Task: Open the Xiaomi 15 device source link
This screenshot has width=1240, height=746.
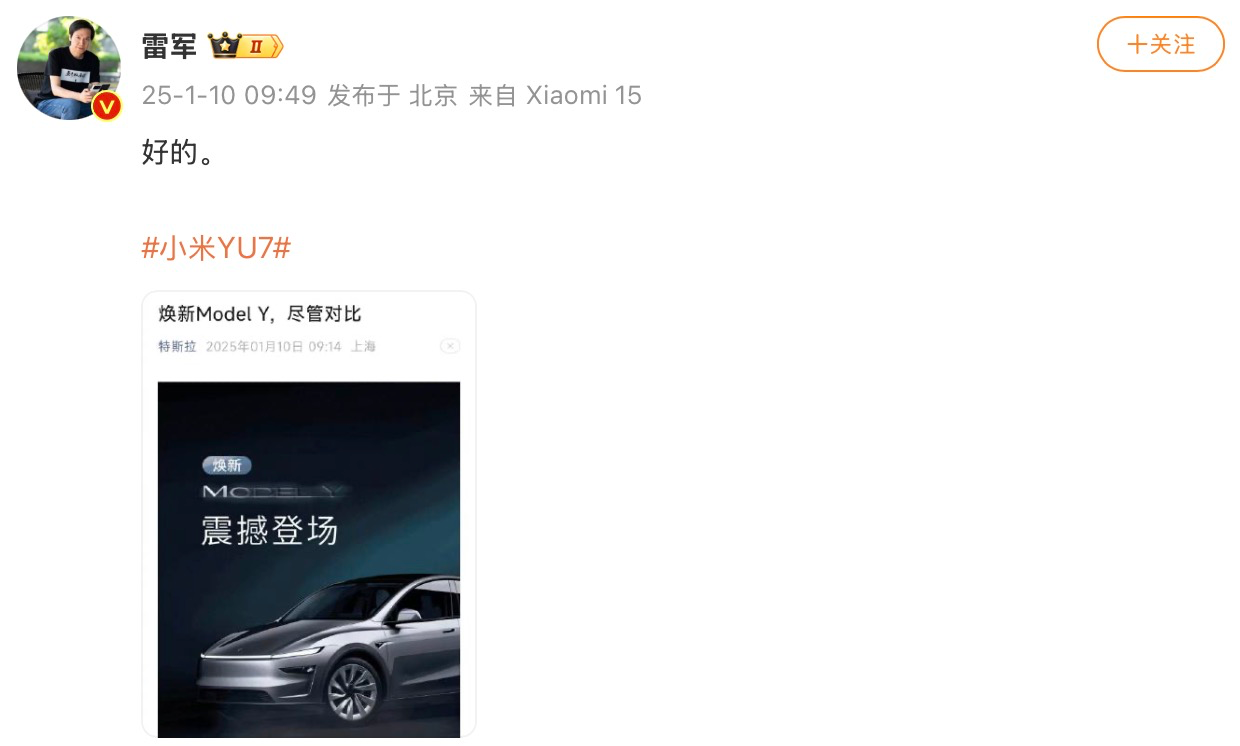Action: pos(583,95)
